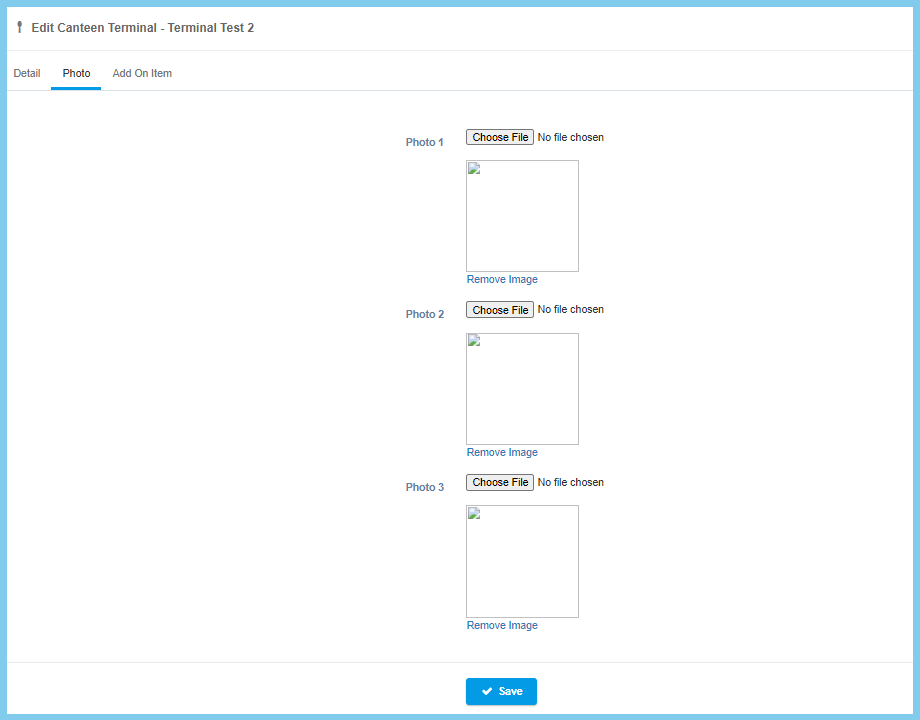Click Remove Image under Photo 2
Viewport: 920px width, 720px height.
click(x=502, y=453)
